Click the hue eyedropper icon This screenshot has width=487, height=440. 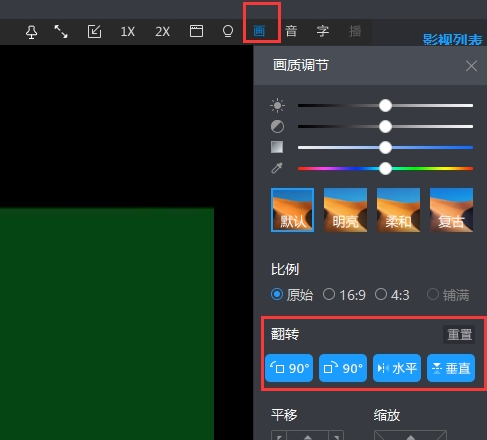click(x=277, y=168)
